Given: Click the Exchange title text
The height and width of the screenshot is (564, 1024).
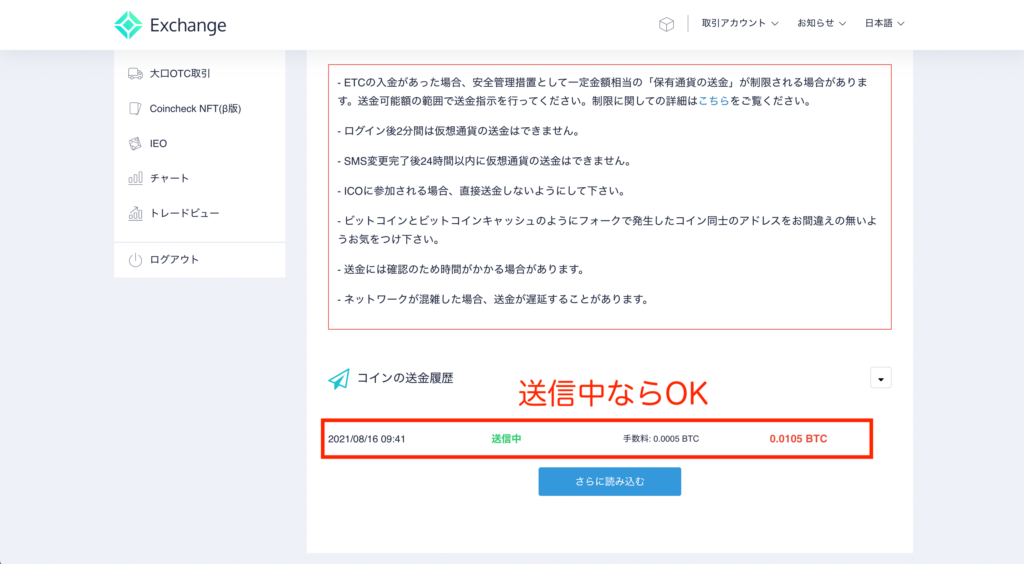Looking at the screenshot, I should click(x=188, y=25).
